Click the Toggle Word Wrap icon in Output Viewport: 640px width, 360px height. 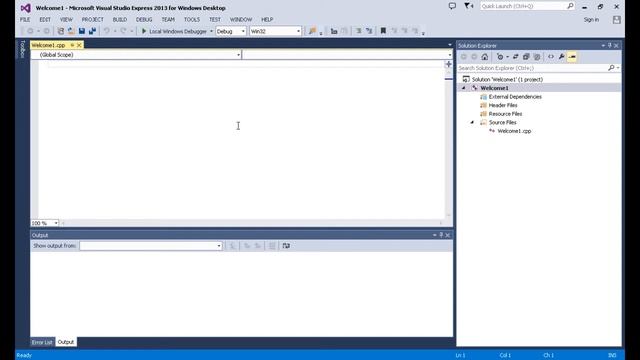click(x=286, y=246)
